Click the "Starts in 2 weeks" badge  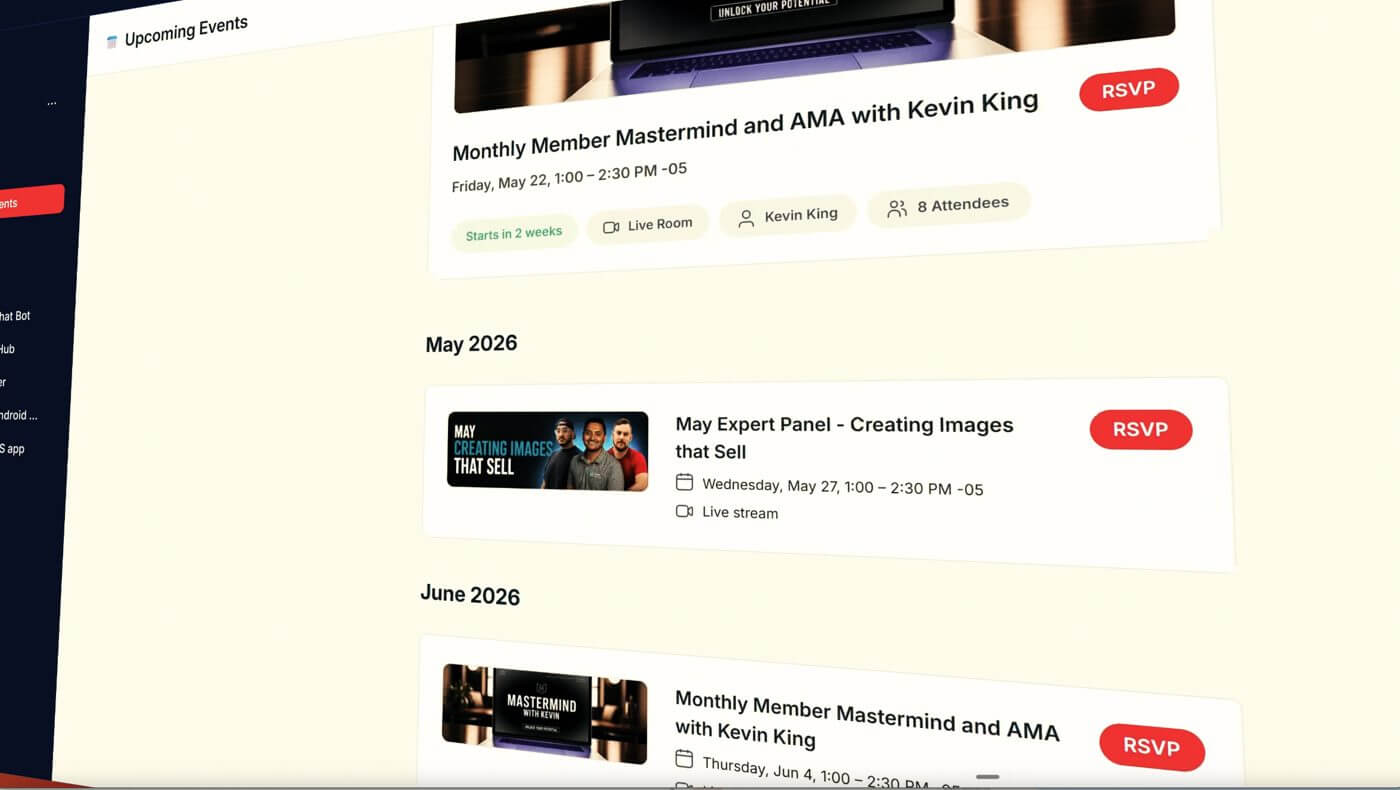coord(514,234)
